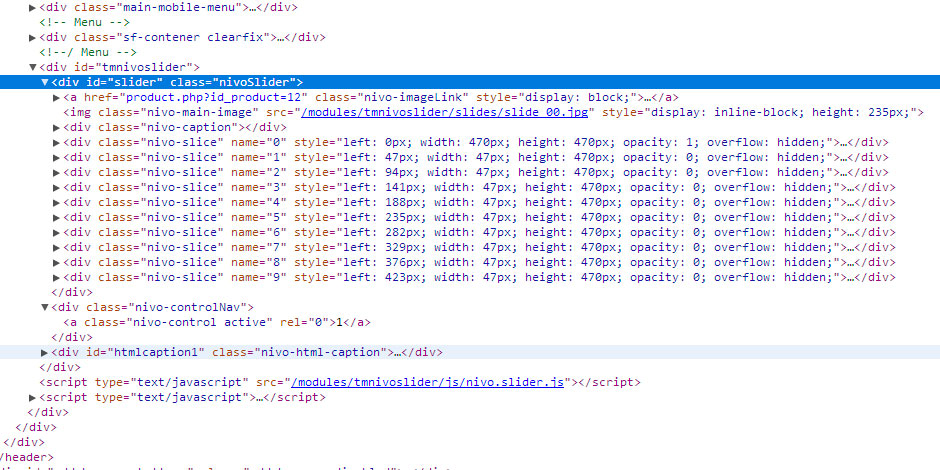
Task: Expand the nivo-imageLink anchor node
Action: (x=56, y=98)
